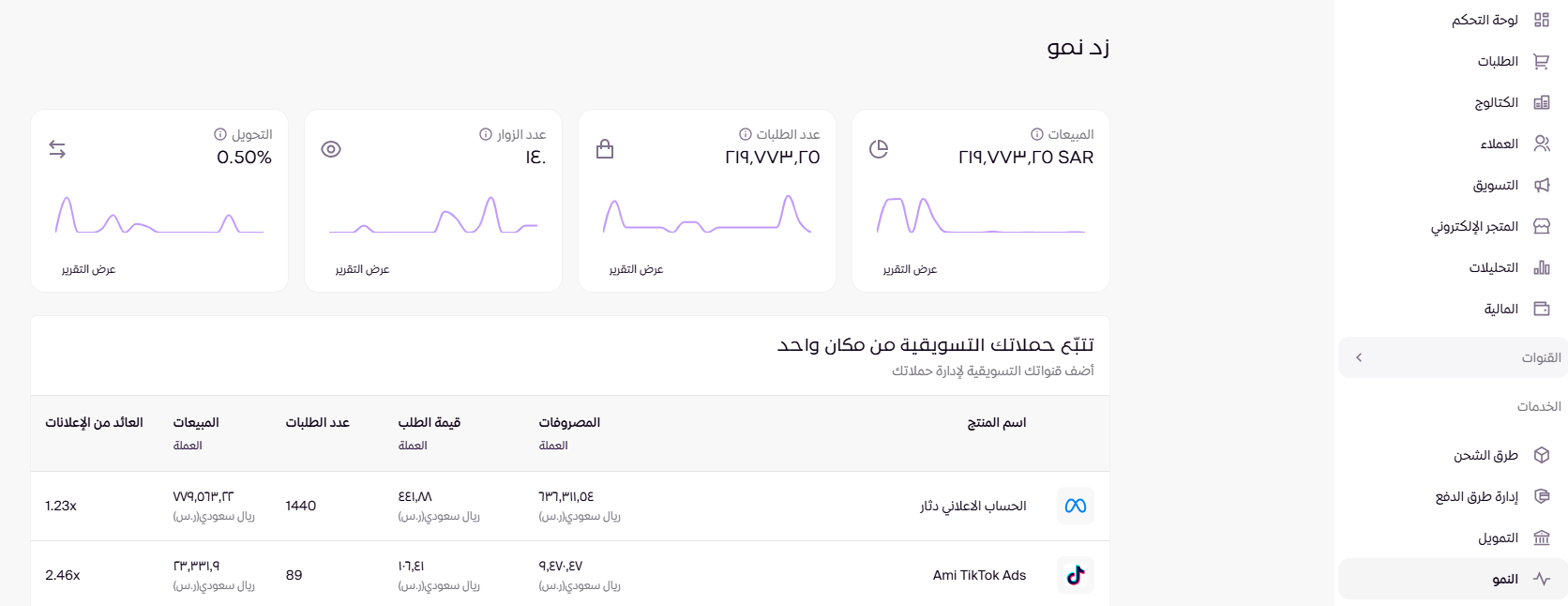The width and height of the screenshot is (1568, 606).
Task: Click the shopping bag icon on orders card
Action: pos(605,149)
